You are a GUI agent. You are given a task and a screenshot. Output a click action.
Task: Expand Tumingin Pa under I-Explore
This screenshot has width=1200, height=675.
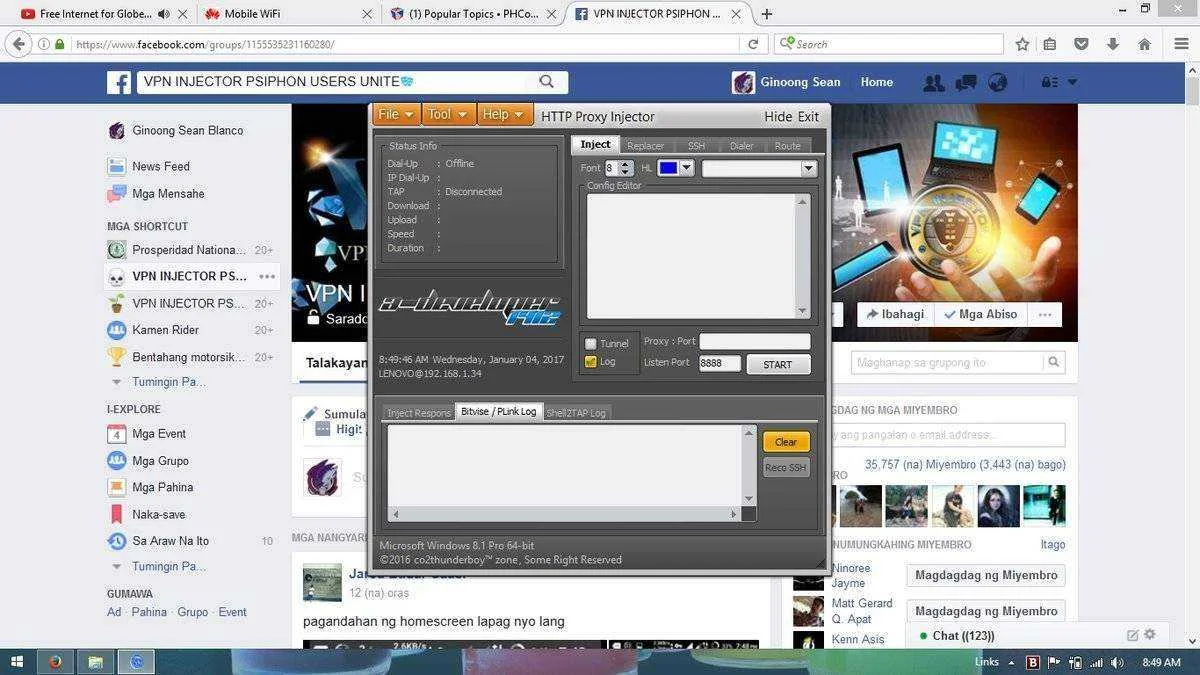tap(169, 566)
